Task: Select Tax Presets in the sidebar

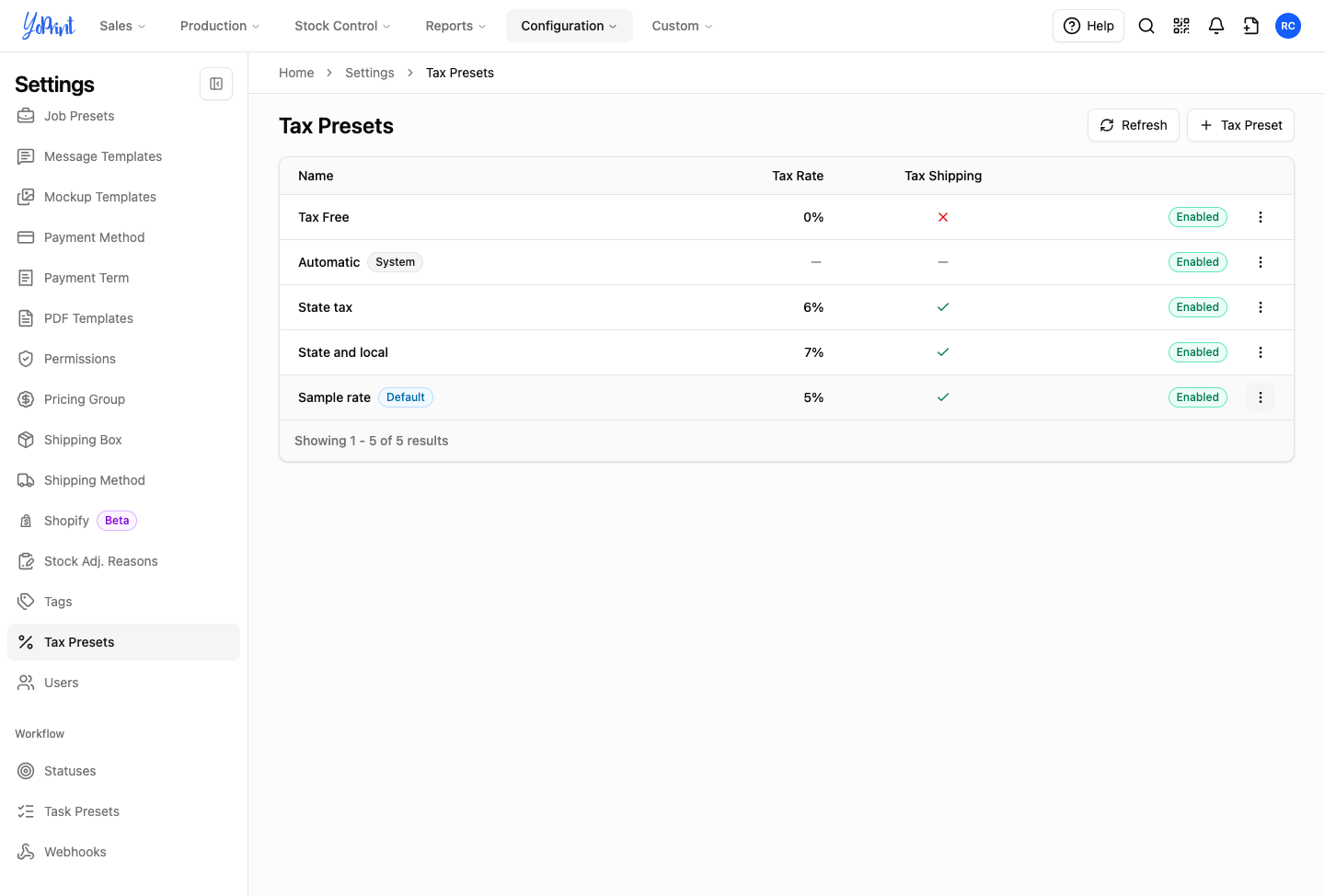Action: coord(123,642)
